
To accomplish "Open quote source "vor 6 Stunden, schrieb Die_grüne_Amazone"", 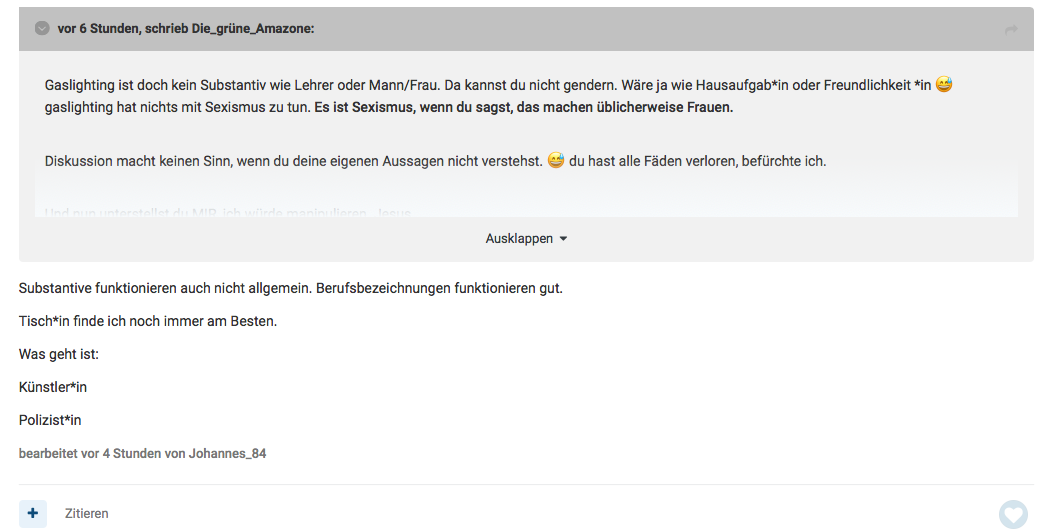I will pyautogui.click(x=186, y=29).
